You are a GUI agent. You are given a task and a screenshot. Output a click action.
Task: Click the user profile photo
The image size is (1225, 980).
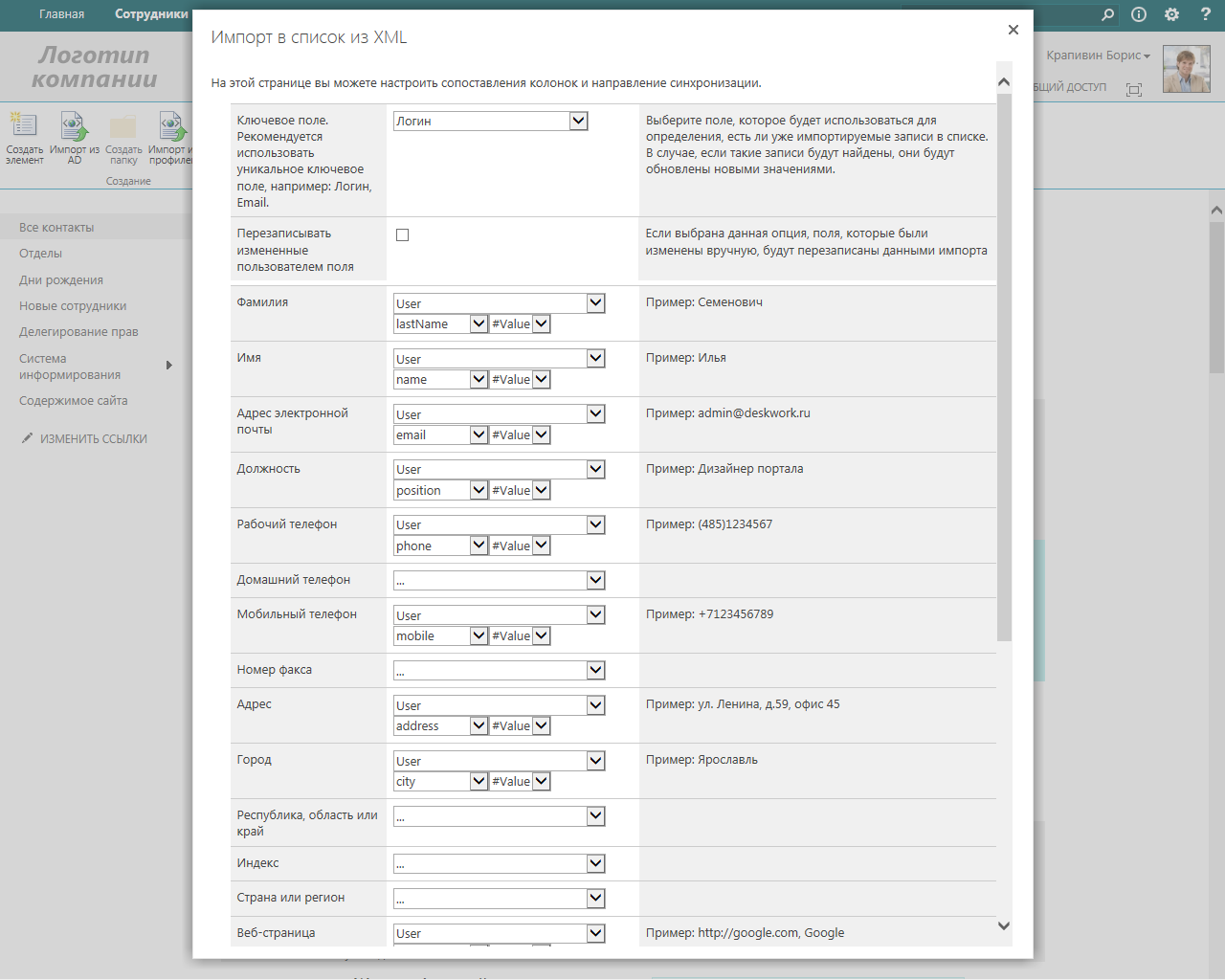click(x=1187, y=69)
